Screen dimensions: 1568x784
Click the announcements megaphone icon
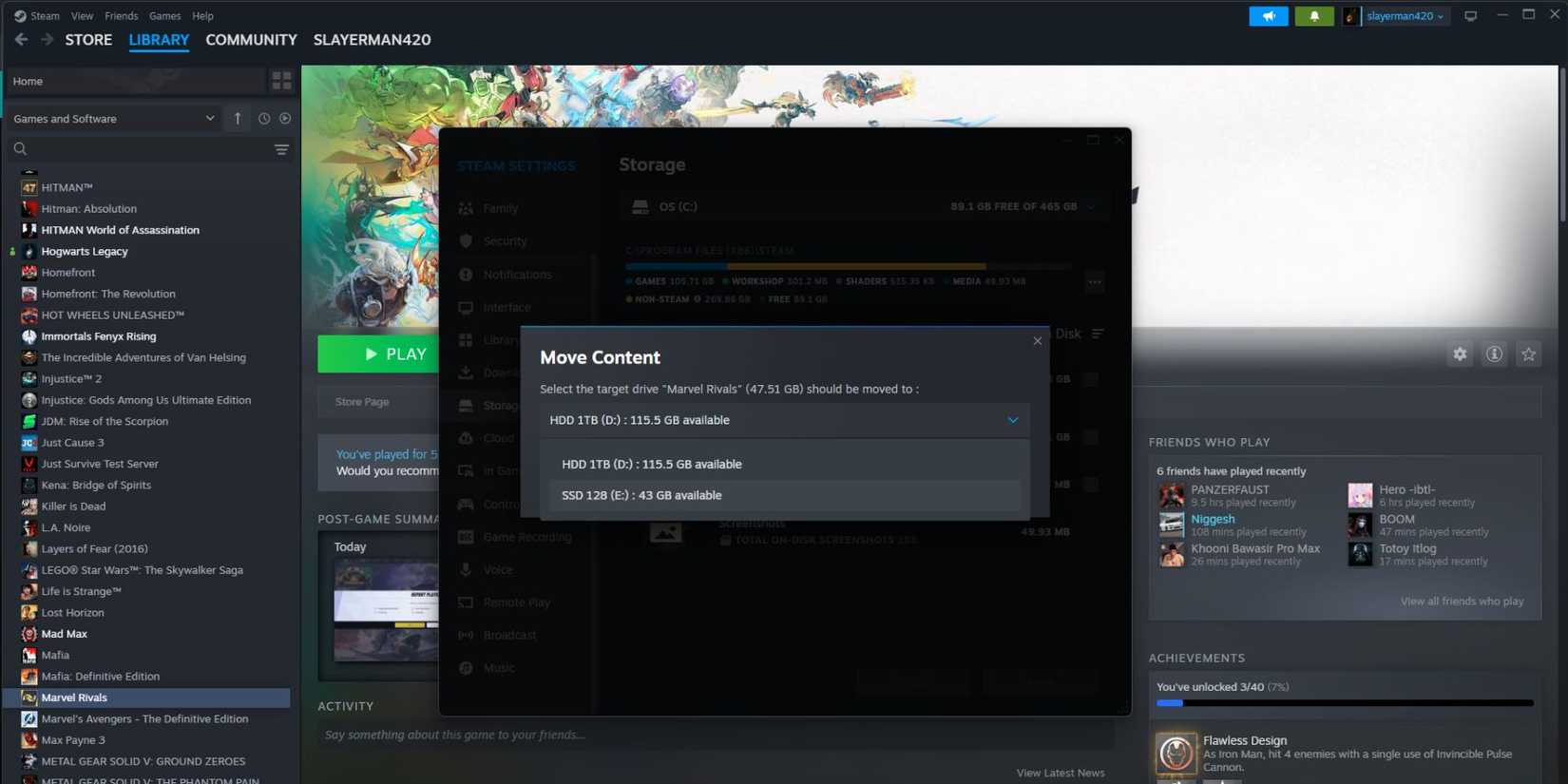coord(1269,16)
